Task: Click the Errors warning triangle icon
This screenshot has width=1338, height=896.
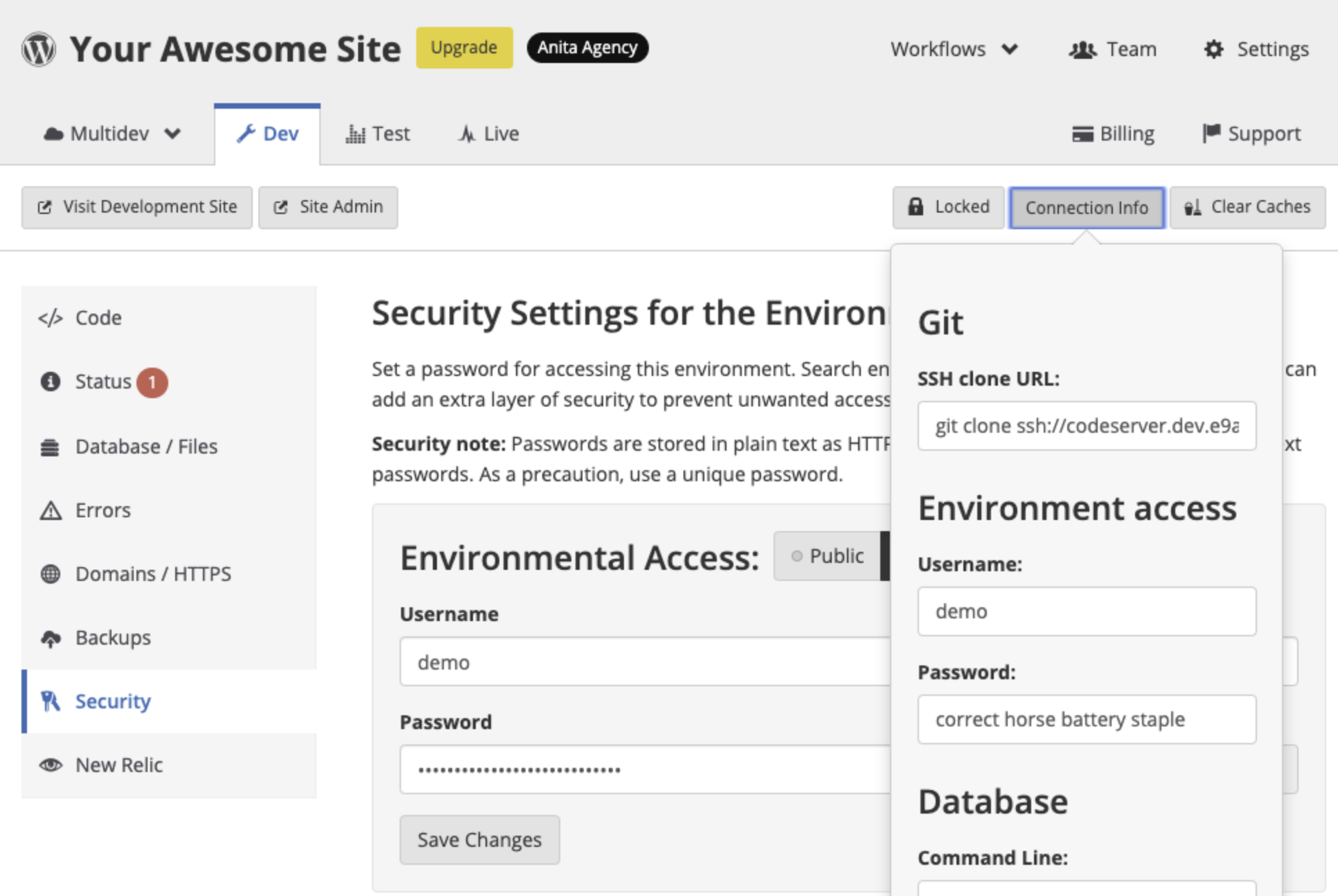Action: click(51, 510)
